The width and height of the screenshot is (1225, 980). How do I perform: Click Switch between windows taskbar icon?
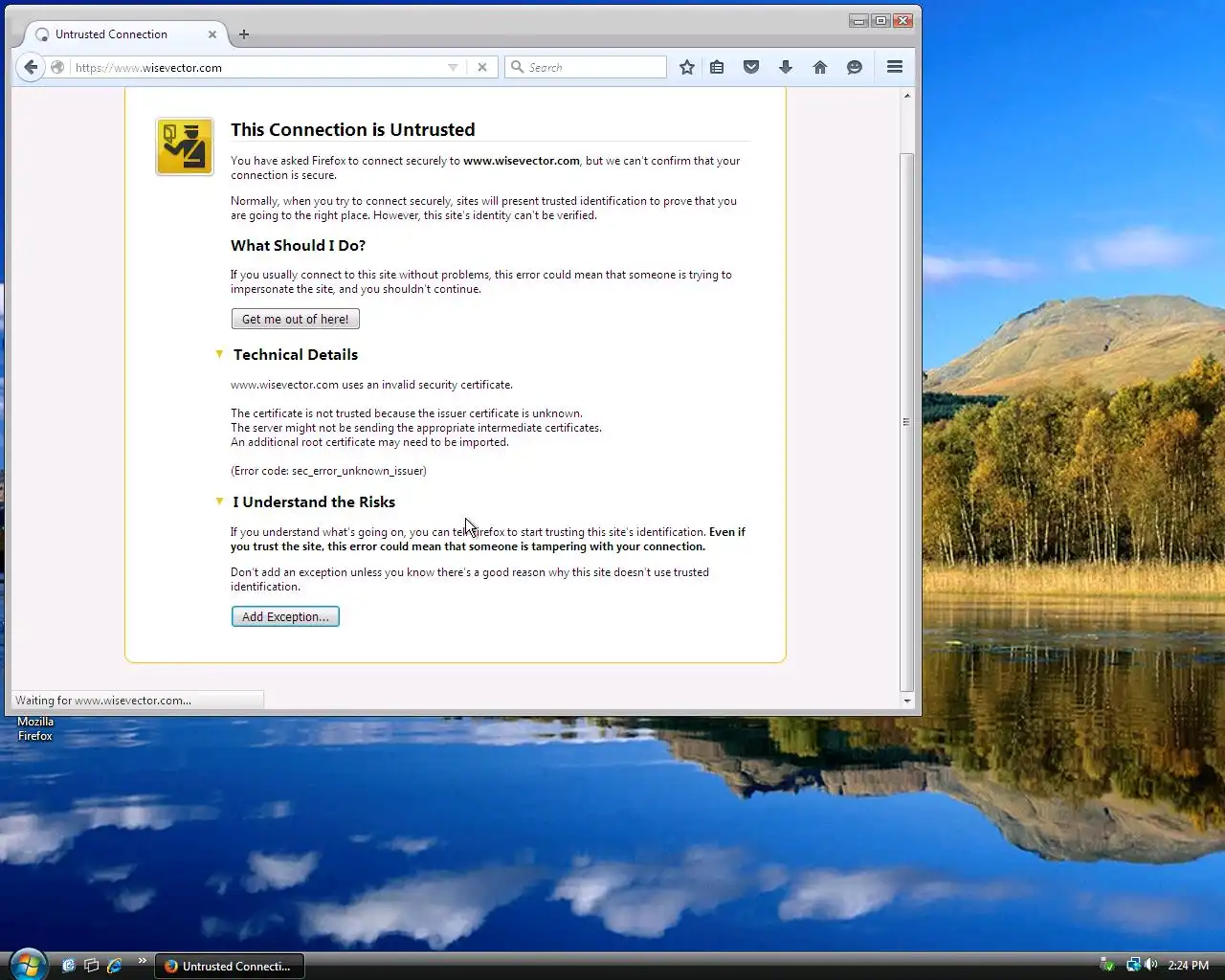[x=92, y=966]
